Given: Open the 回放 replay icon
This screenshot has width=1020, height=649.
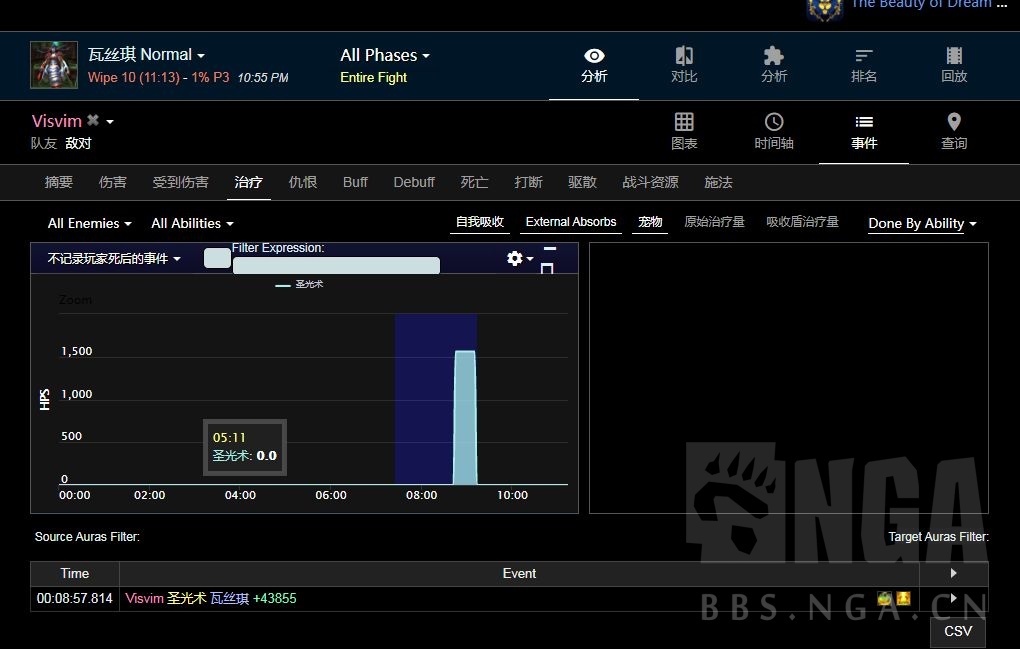Looking at the screenshot, I should [954, 66].
